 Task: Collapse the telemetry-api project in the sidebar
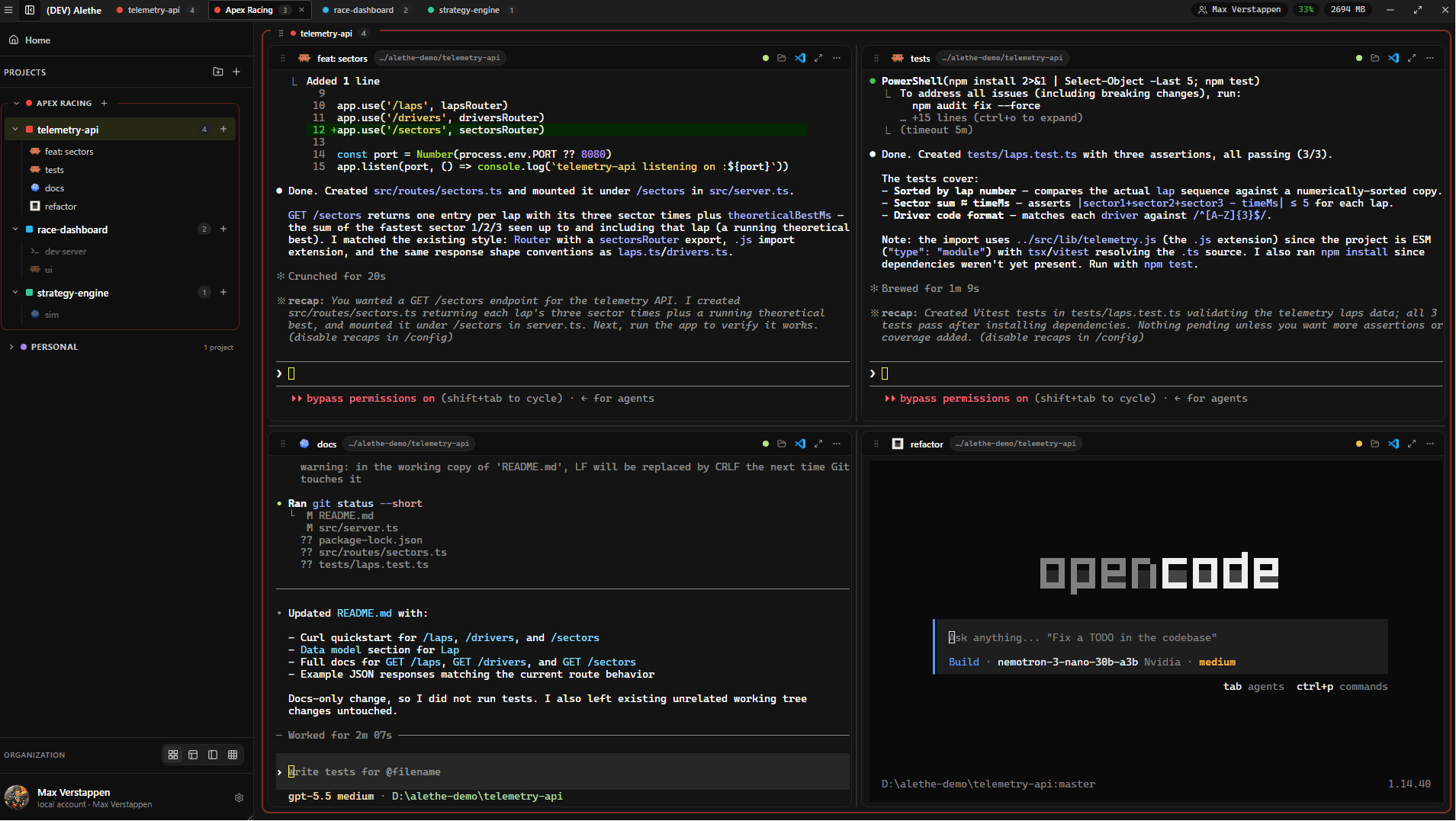15,130
